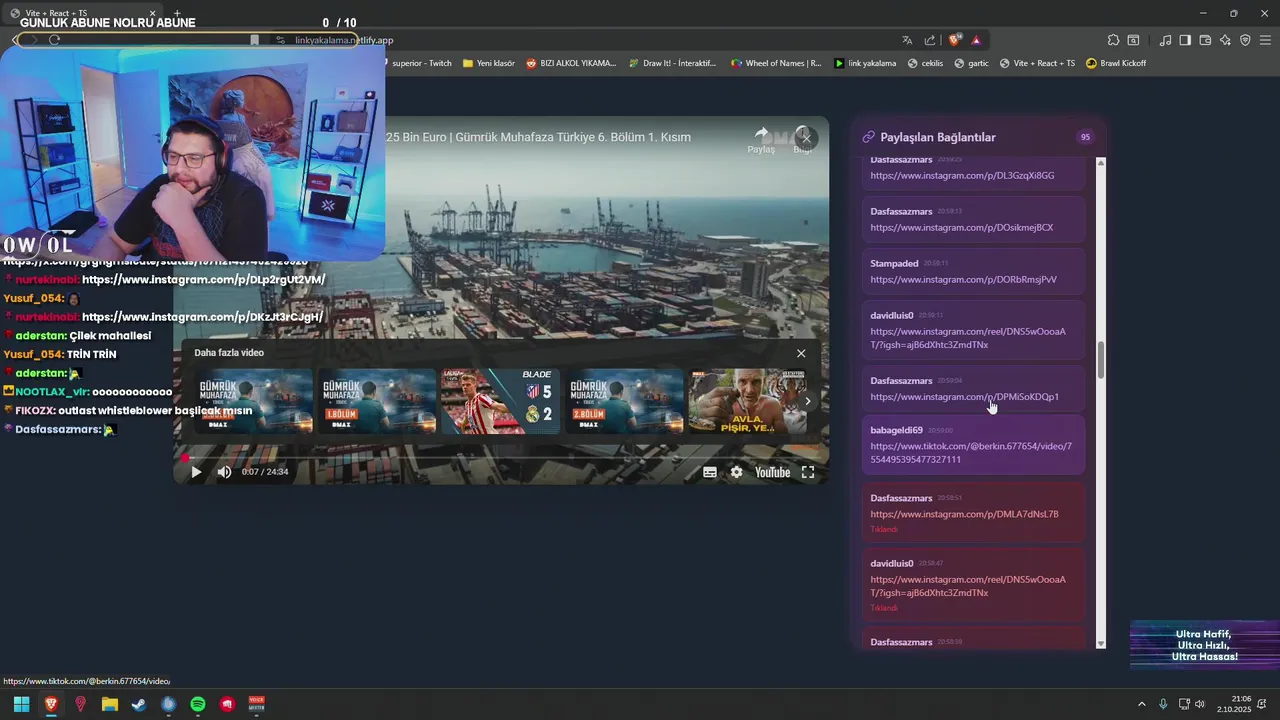
Task: Open 'superior - Twitch' bookmark
Action: click(x=421, y=63)
